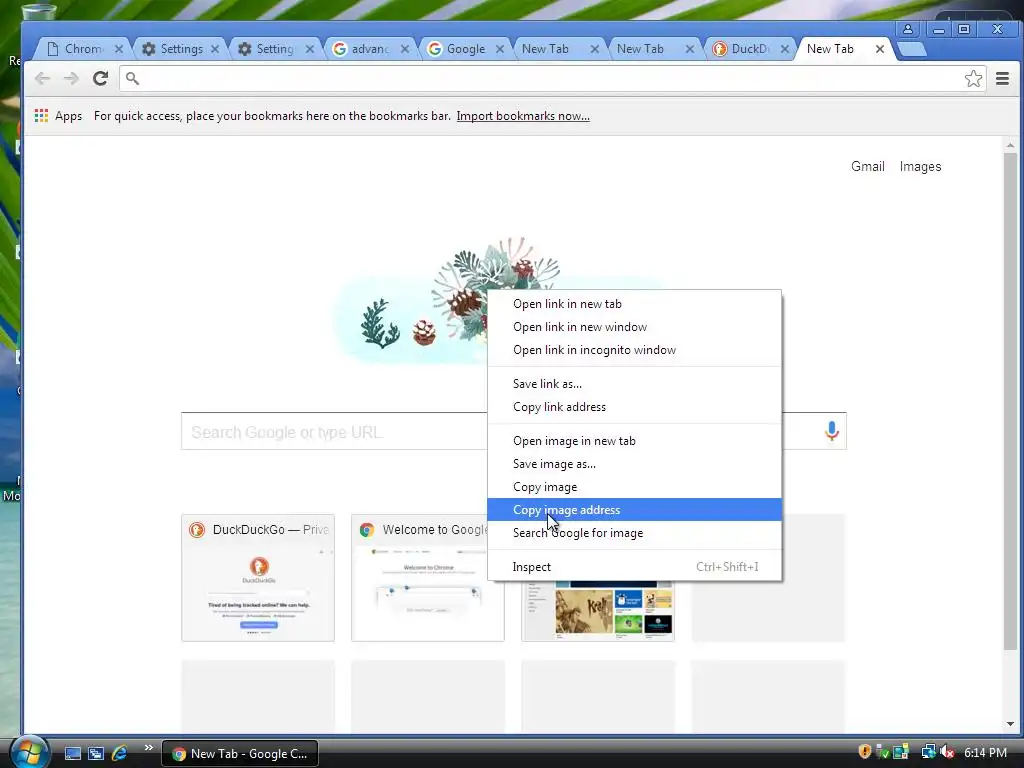Viewport: 1024px width, 768px height.
Task: Close the advanced Google search tab
Action: [404, 49]
